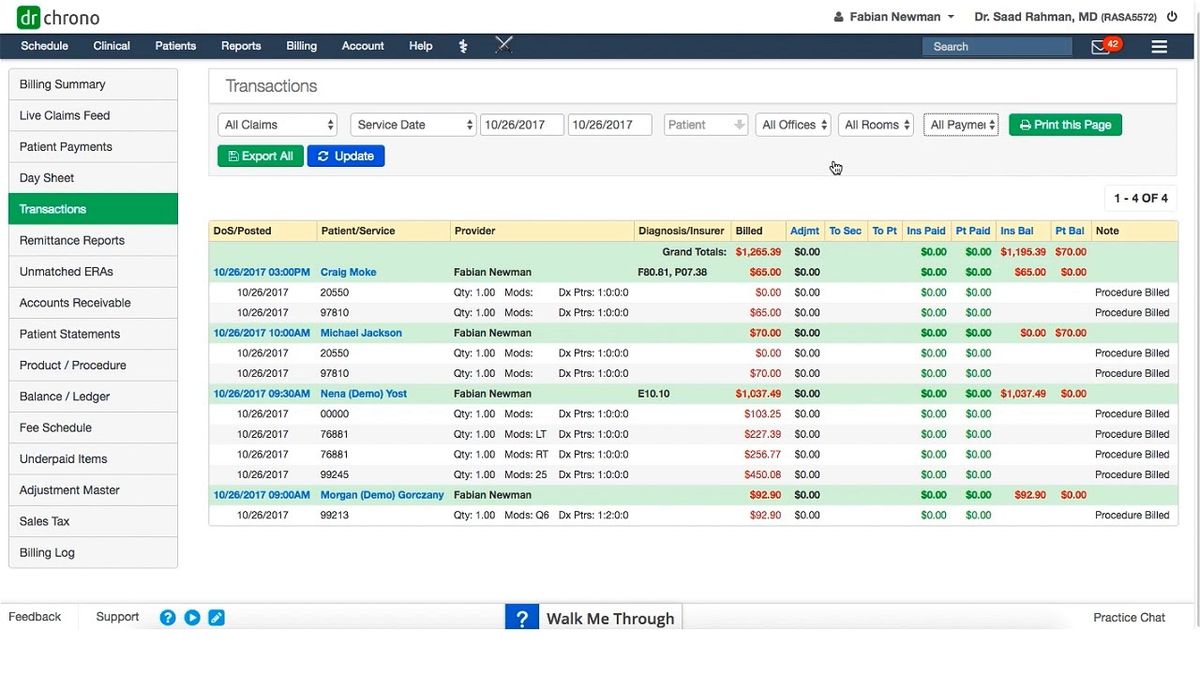This screenshot has width=1200, height=675.
Task: Expand the All Payments filter dropdown
Action: click(960, 124)
